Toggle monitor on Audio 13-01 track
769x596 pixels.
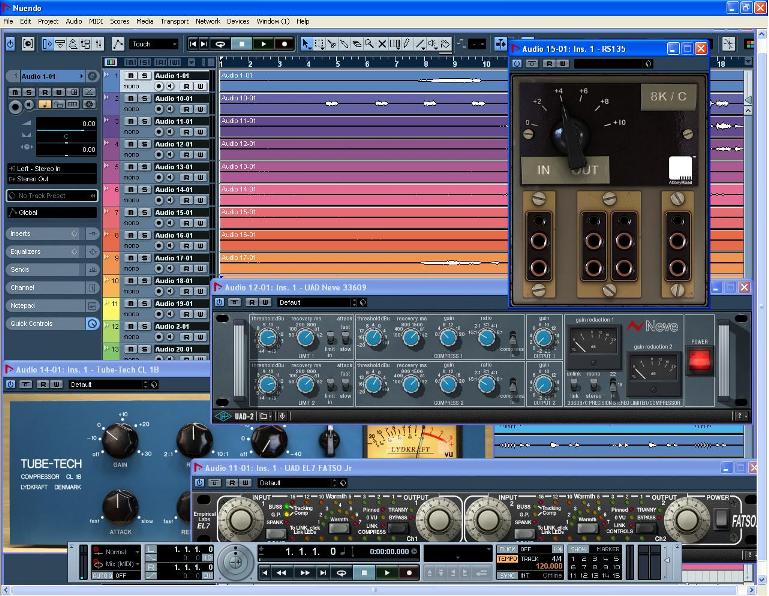[x=170, y=178]
